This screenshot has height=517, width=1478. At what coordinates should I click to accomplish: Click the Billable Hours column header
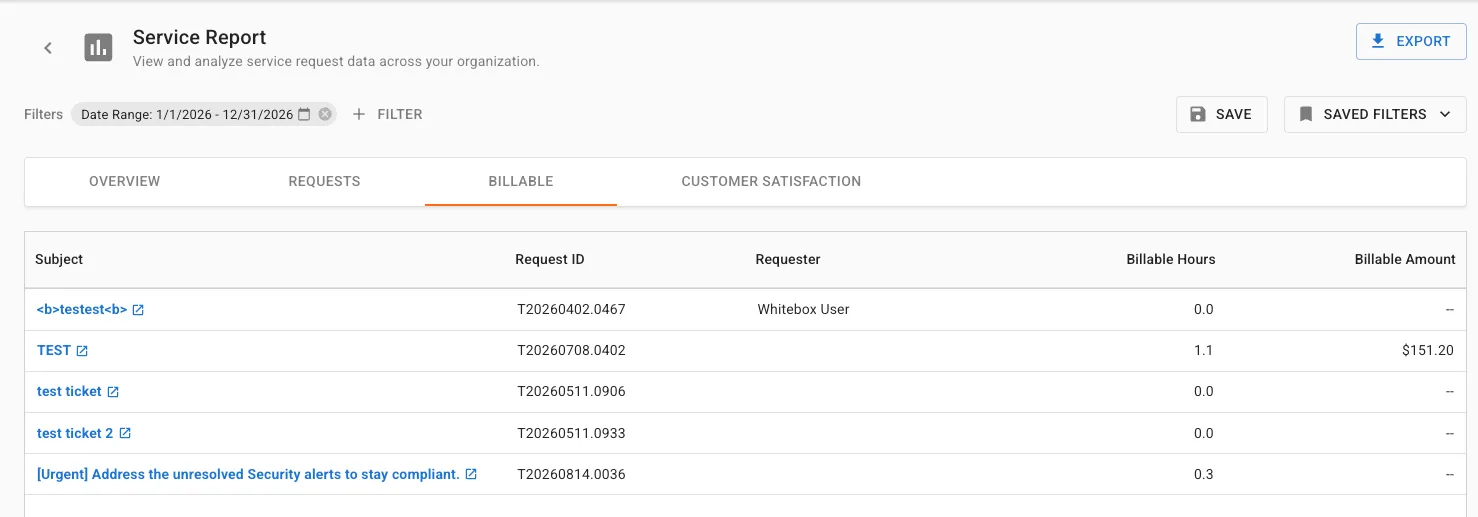1171,259
